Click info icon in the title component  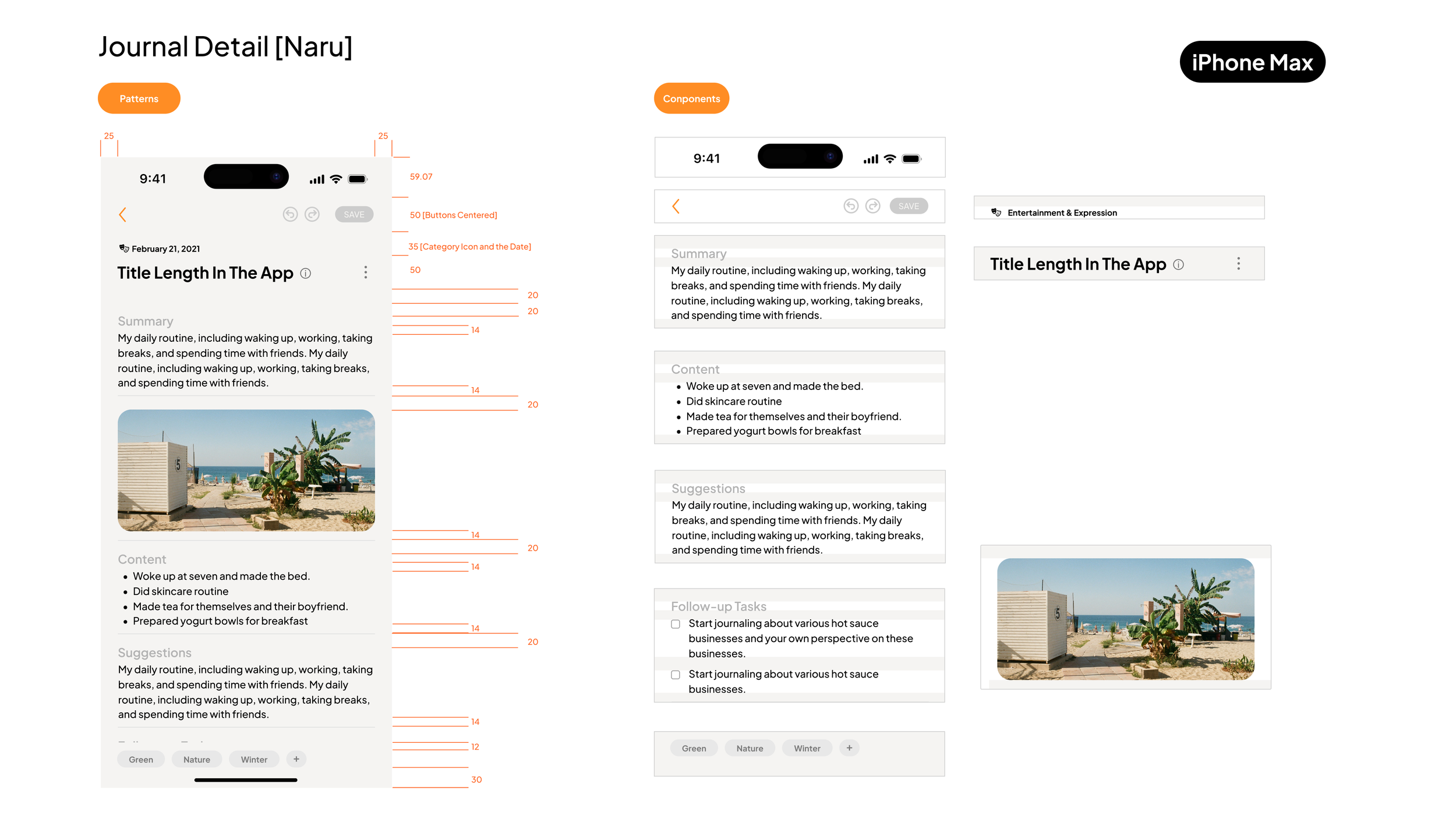point(1178,265)
